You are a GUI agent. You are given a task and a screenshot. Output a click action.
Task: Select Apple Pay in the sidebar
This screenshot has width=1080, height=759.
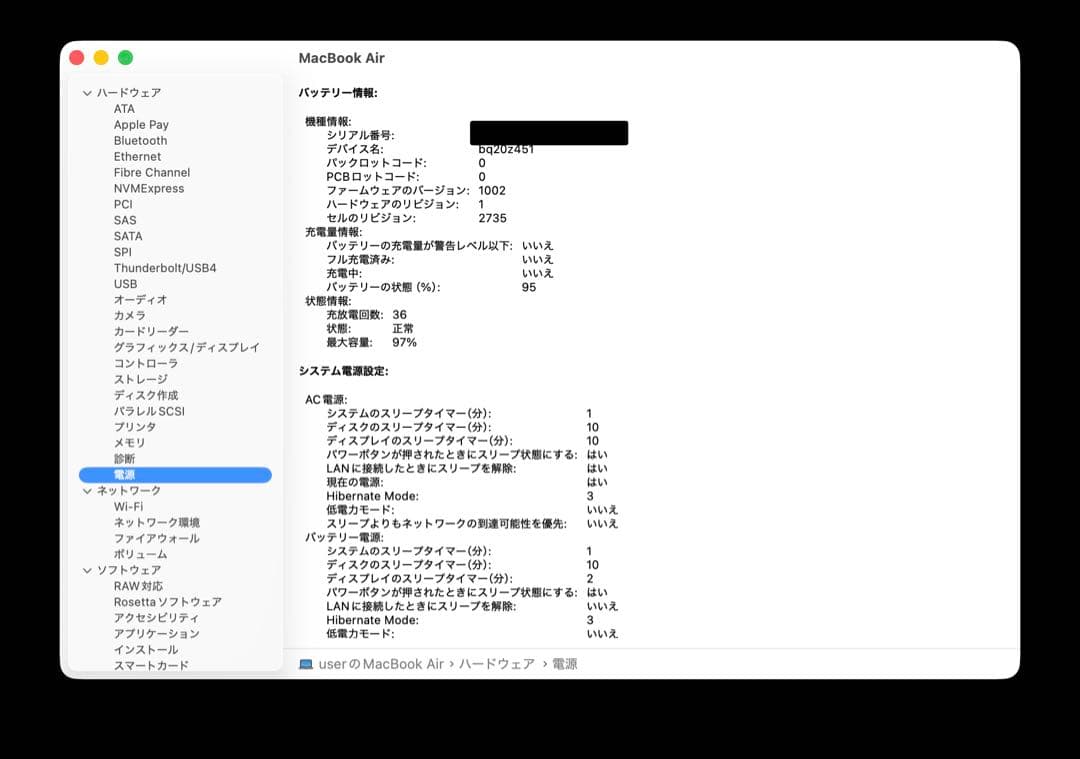coord(141,124)
